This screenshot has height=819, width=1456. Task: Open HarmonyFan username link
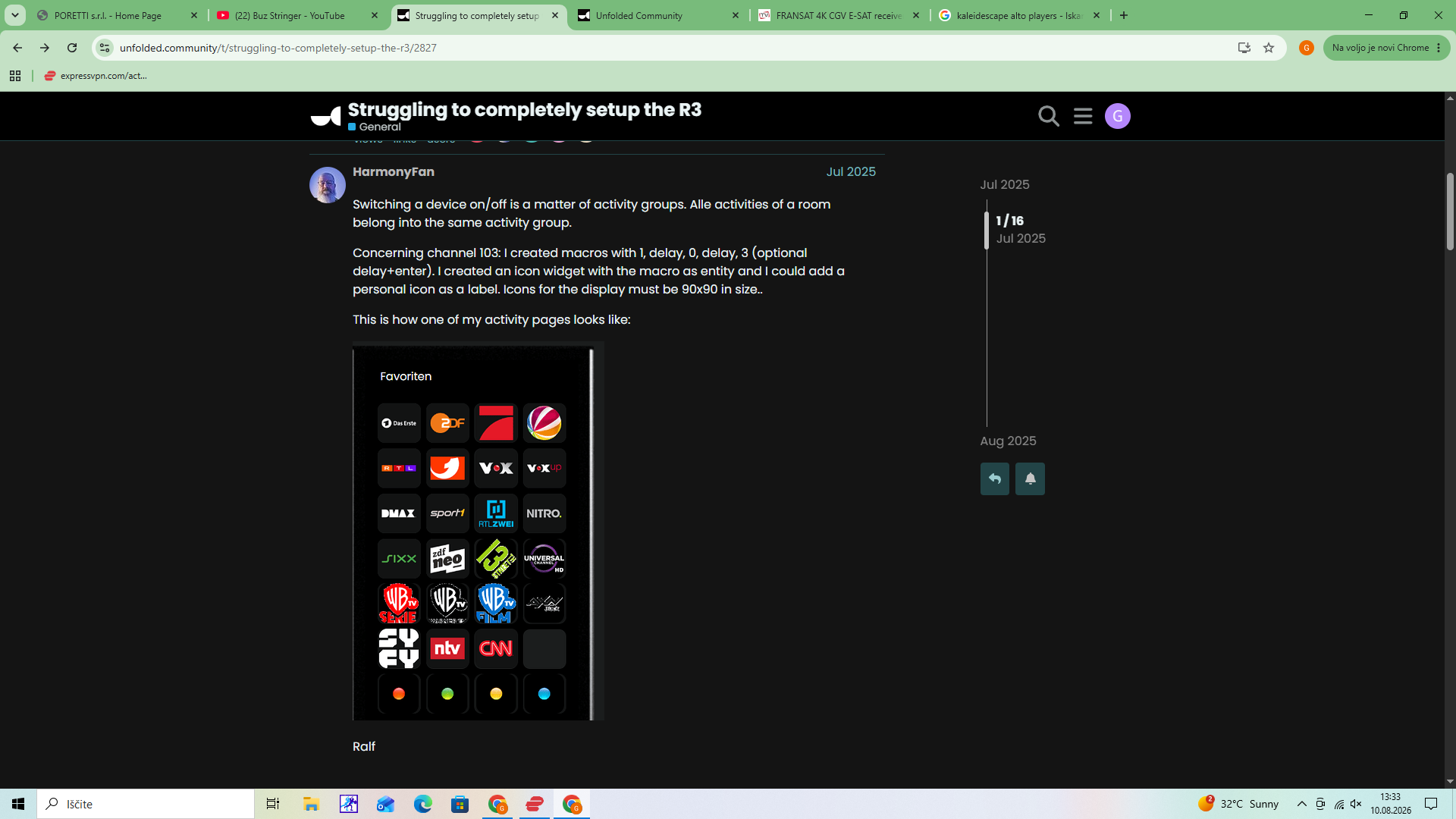[393, 171]
